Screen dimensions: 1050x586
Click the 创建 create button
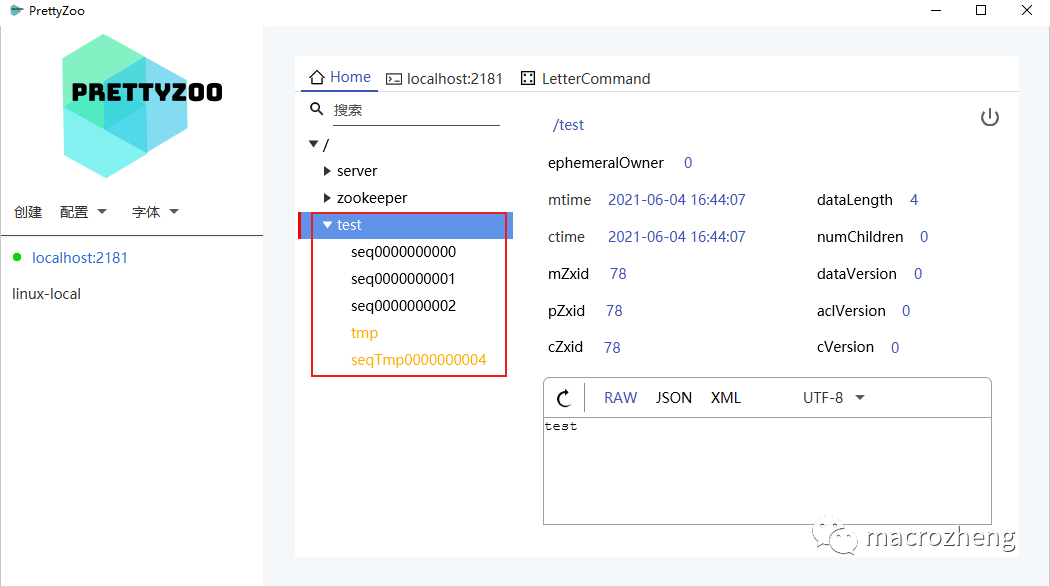28,212
